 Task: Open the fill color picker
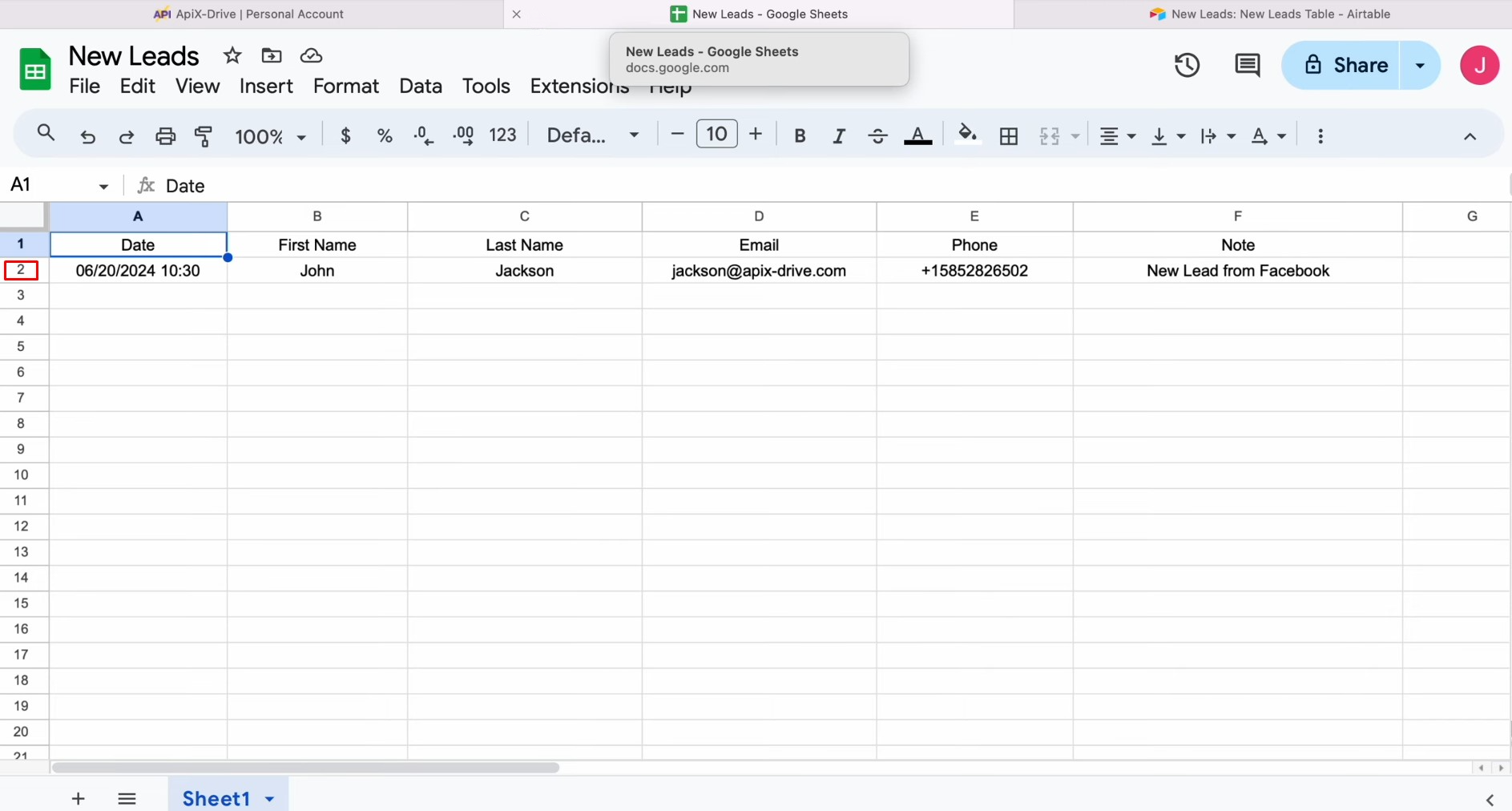967,135
